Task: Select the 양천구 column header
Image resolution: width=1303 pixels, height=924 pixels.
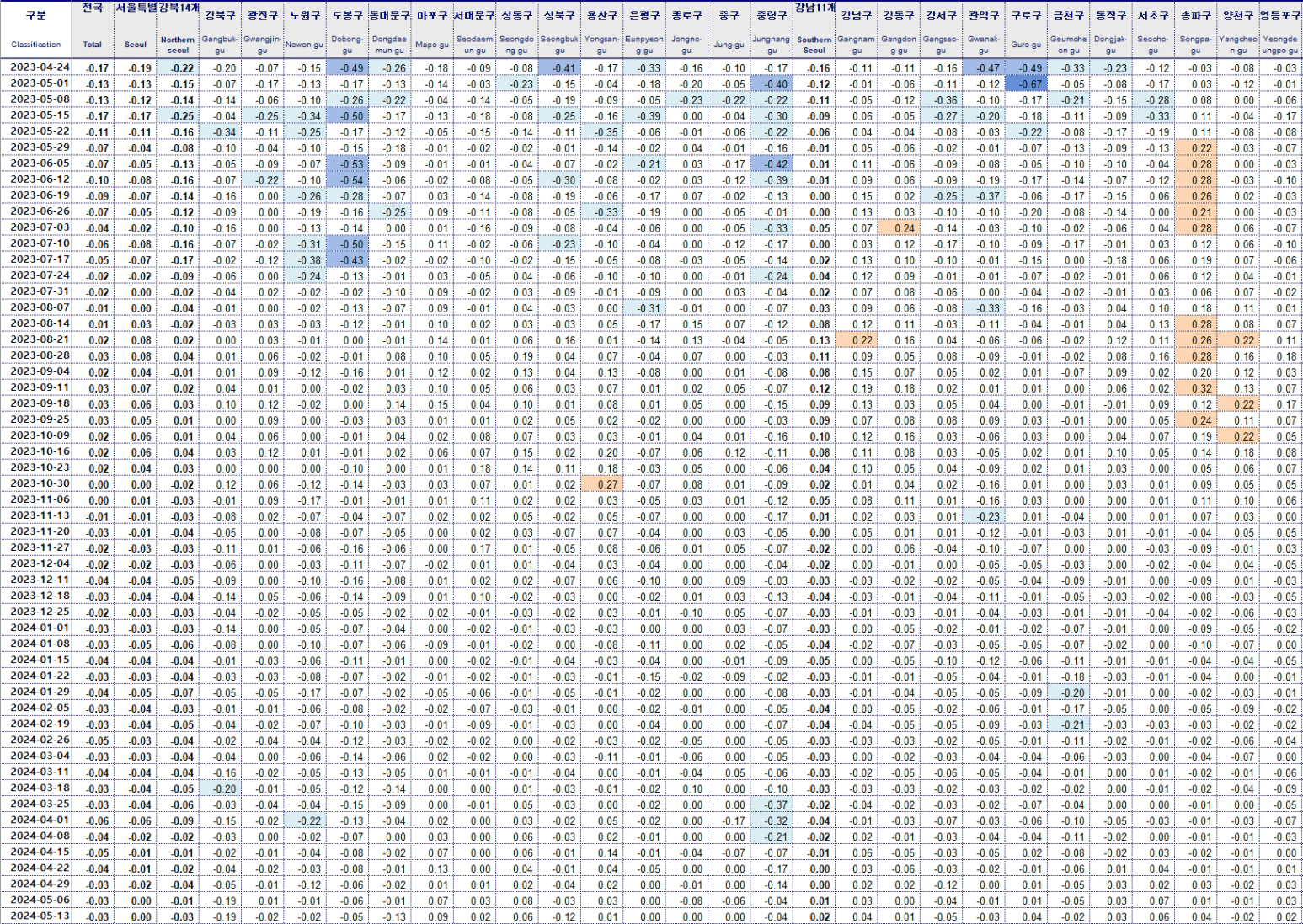Action: click(x=1238, y=16)
